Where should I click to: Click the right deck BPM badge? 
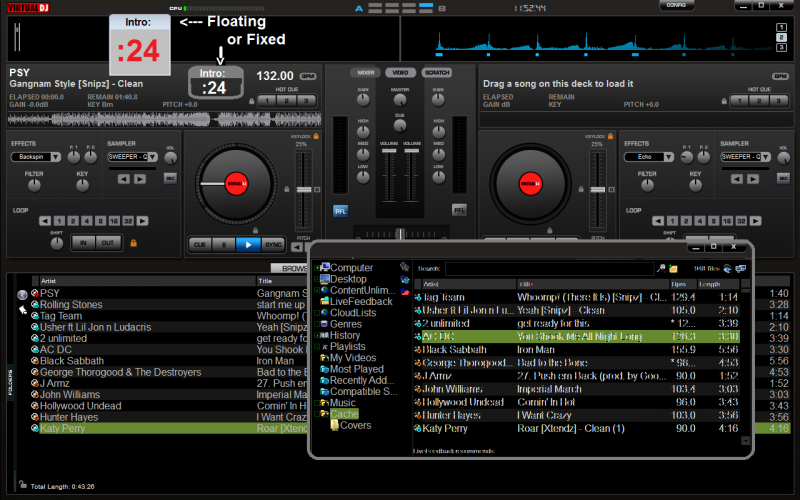[780, 76]
